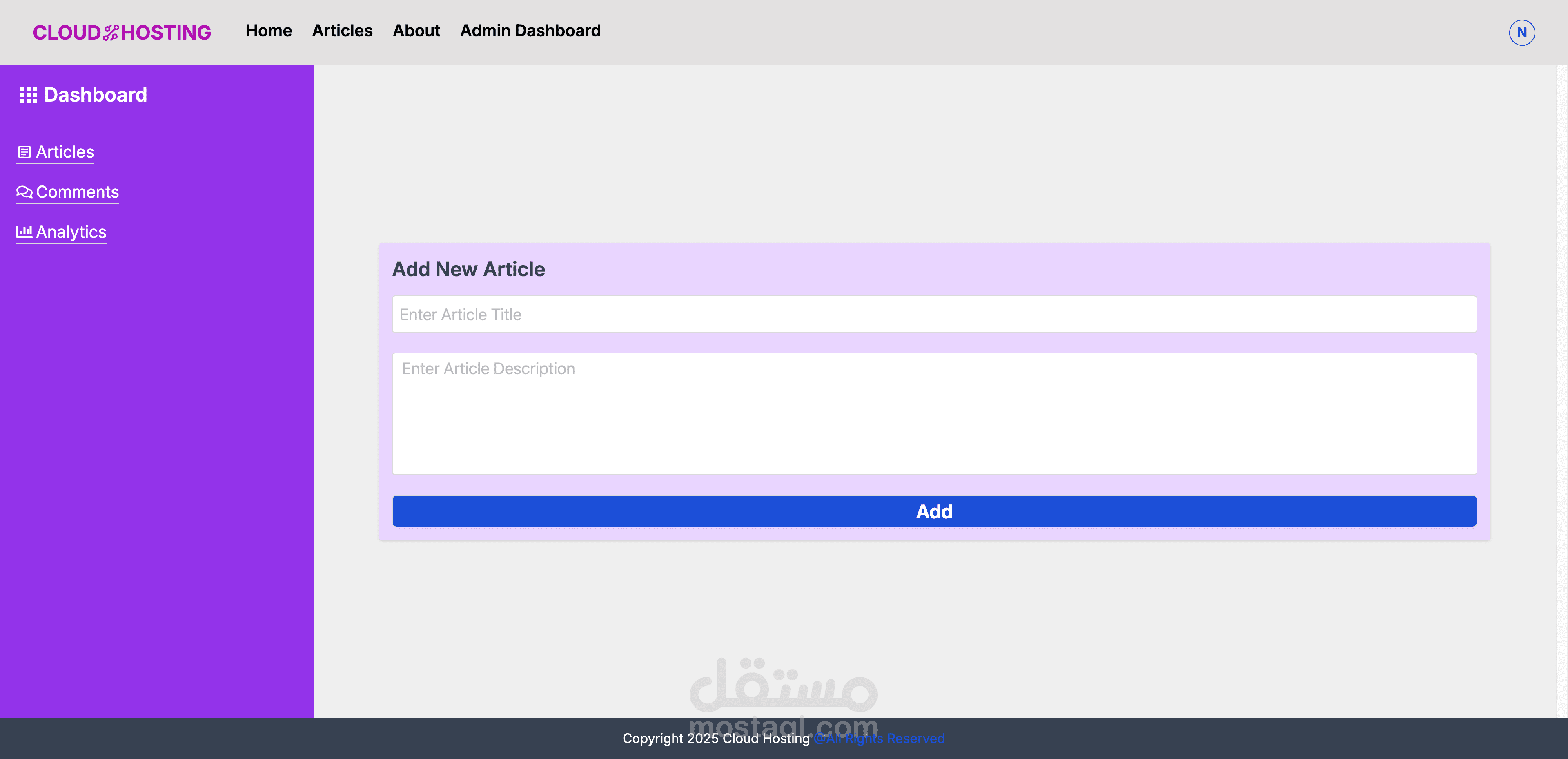
Task: Click the Cloud Hosting logo
Action: pos(122,32)
